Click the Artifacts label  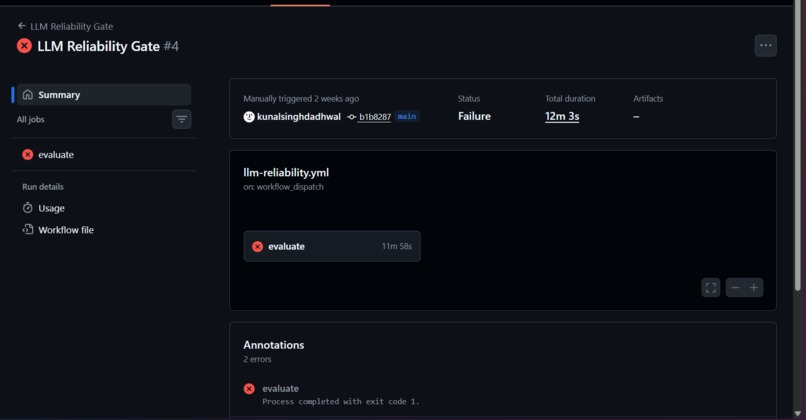648,99
